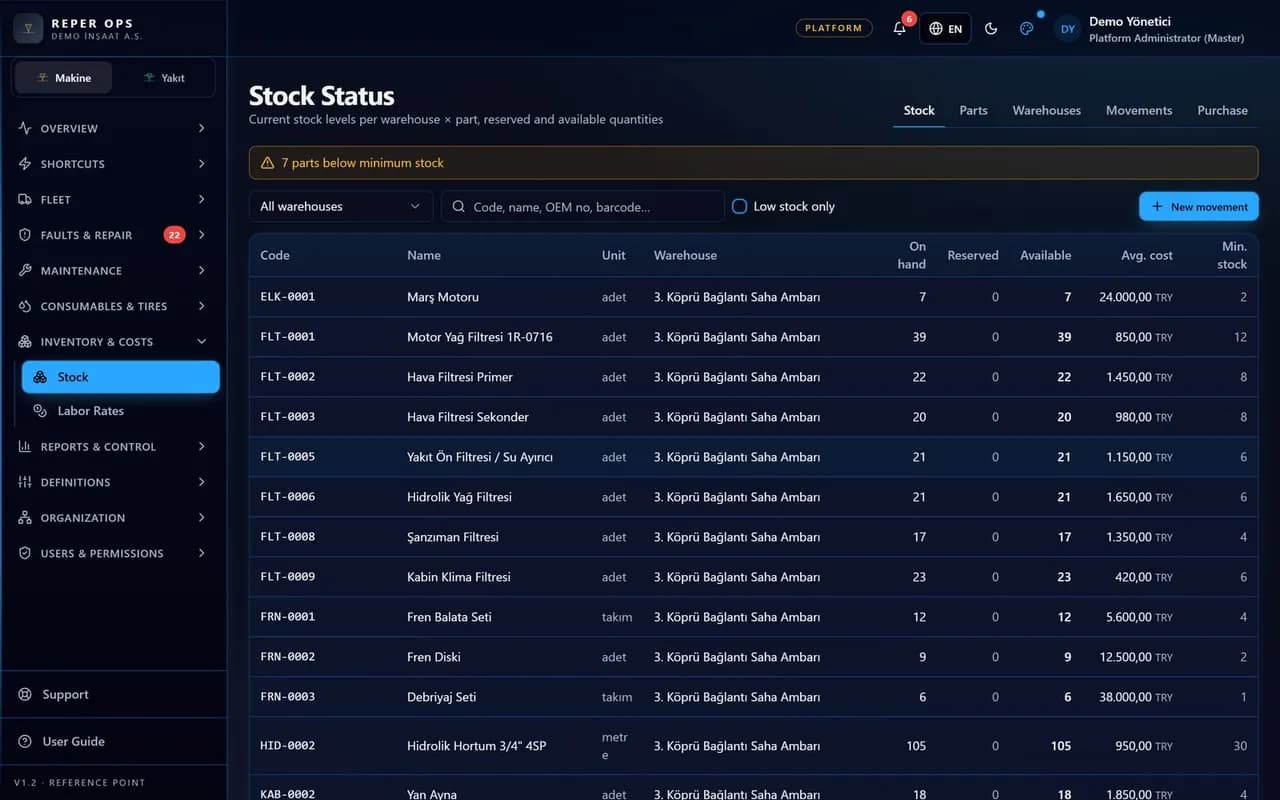Screen dimensions: 1280x800
Task: Click the Faults & Repair shield icon
Action: tap(25, 235)
